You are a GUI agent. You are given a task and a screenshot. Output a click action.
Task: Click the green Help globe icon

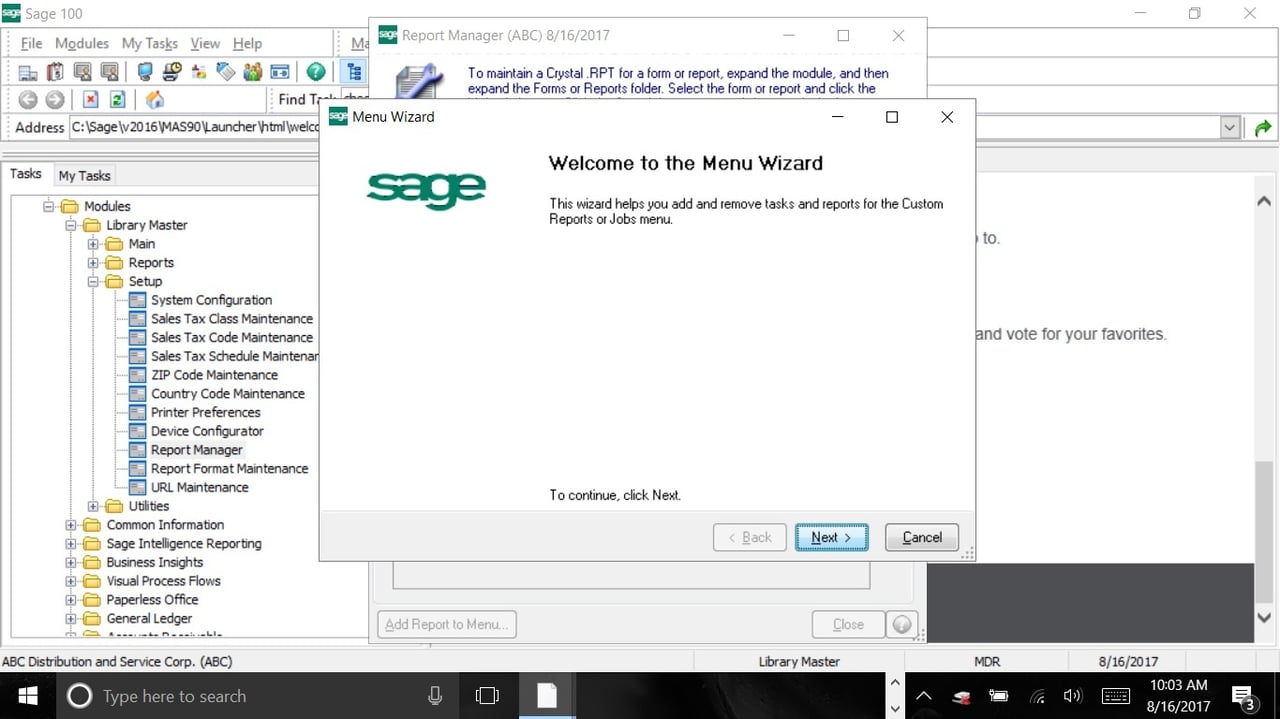pyautogui.click(x=316, y=72)
